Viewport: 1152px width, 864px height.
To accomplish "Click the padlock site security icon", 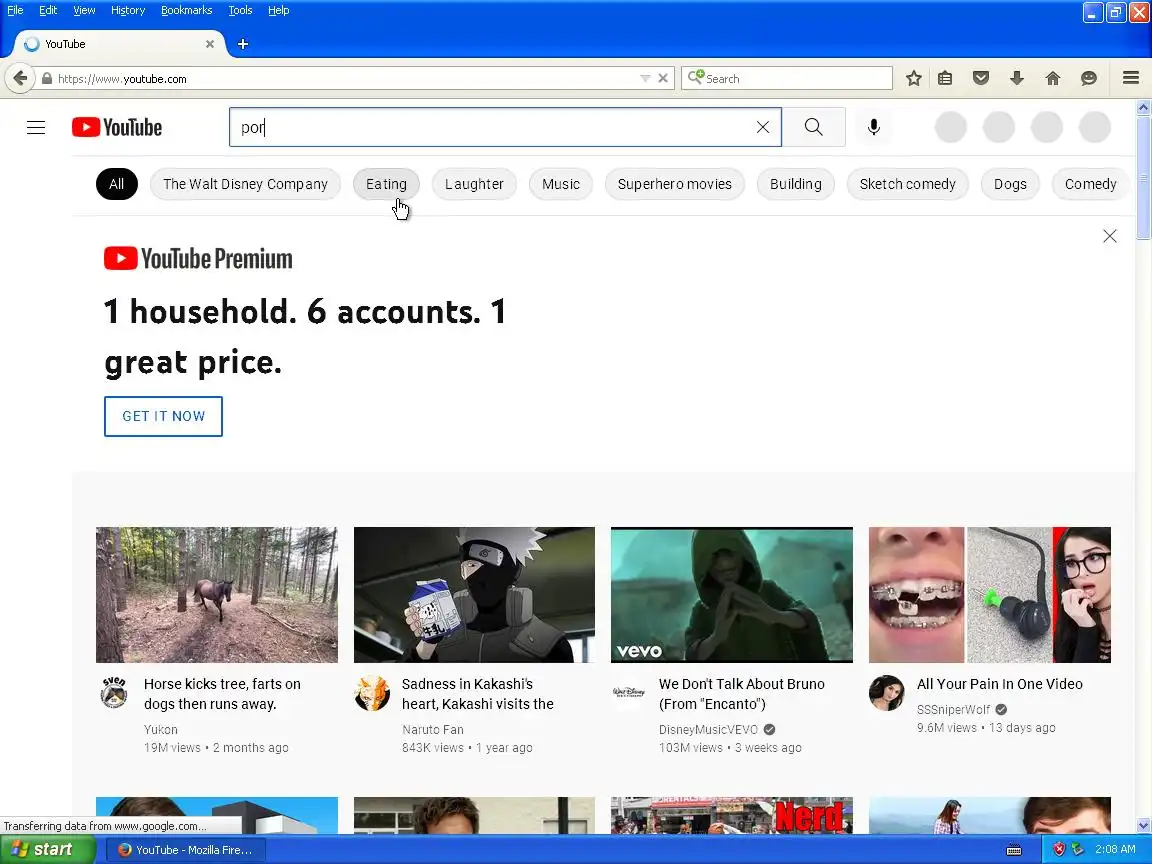I will tap(47, 79).
